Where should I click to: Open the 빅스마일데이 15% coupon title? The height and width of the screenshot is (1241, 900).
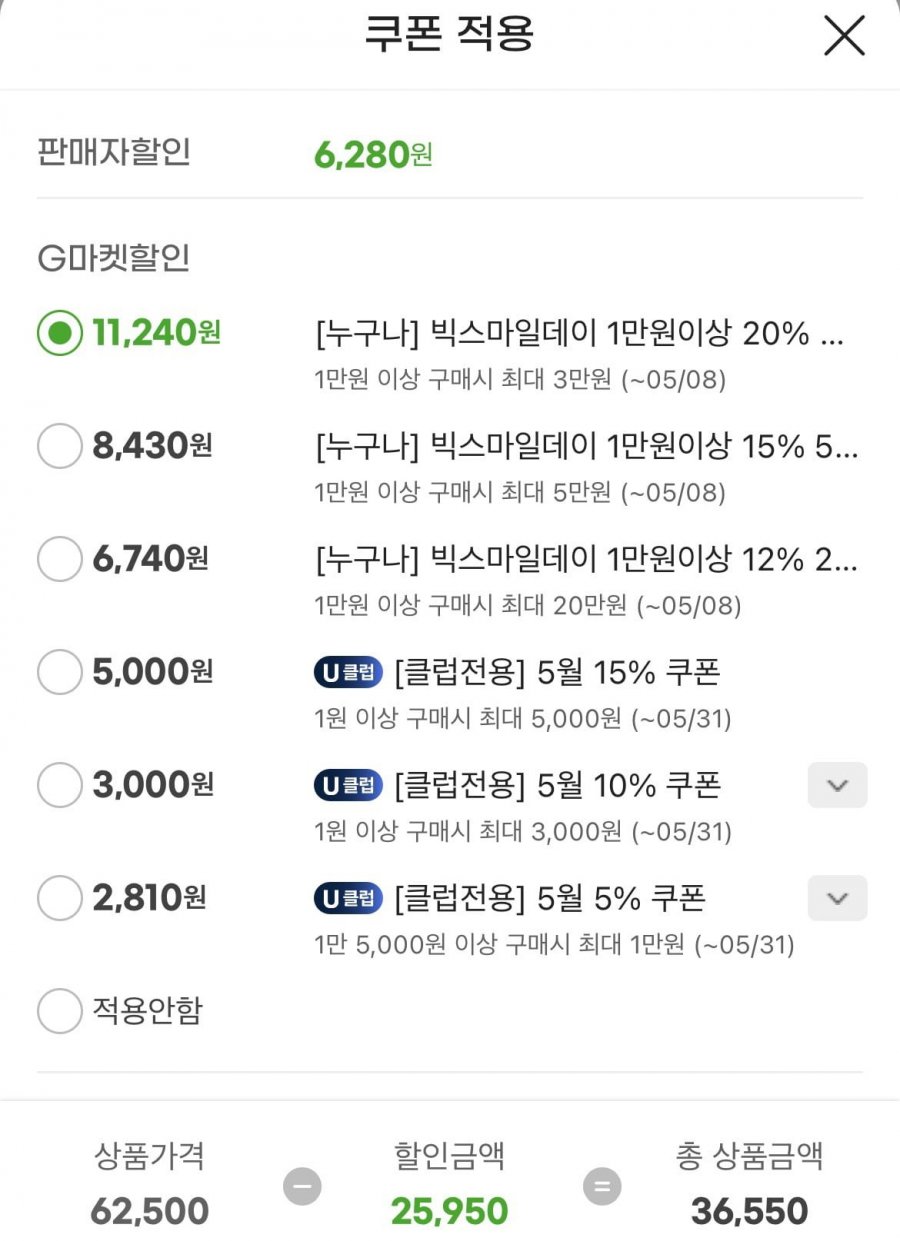[586, 447]
